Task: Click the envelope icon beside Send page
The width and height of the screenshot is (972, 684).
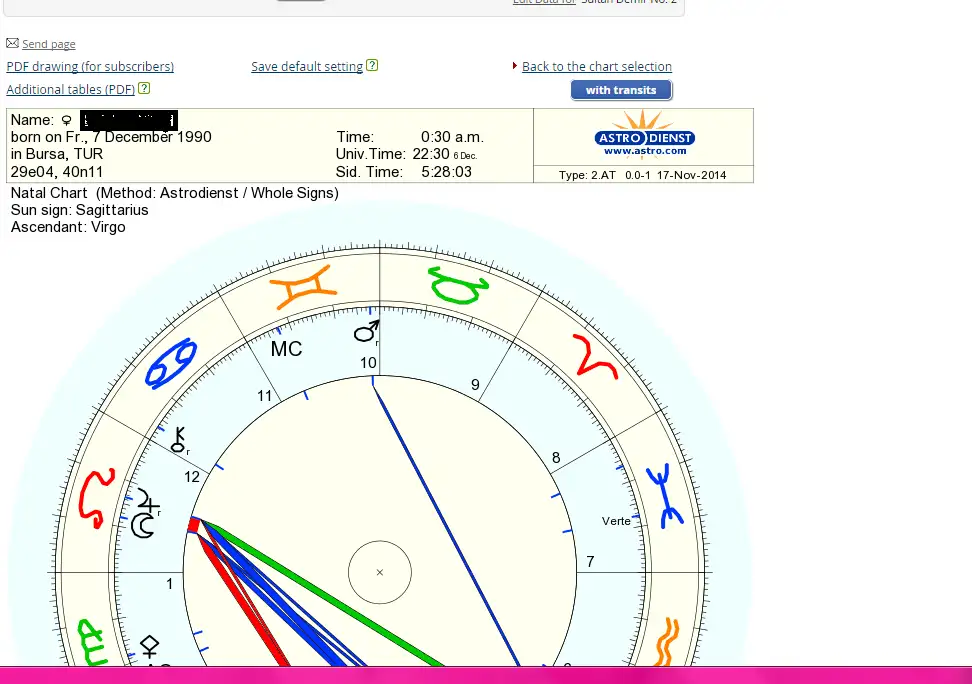Action: coord(12,43)
